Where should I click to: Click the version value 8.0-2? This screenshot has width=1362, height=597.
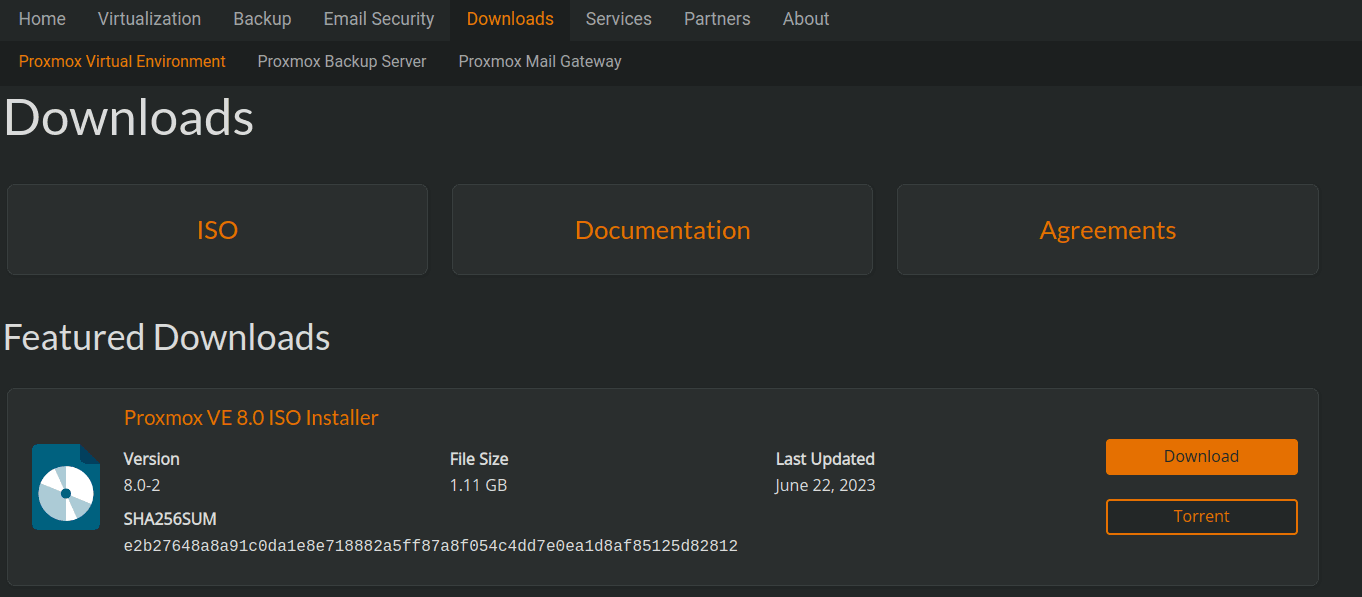point(142,486)
